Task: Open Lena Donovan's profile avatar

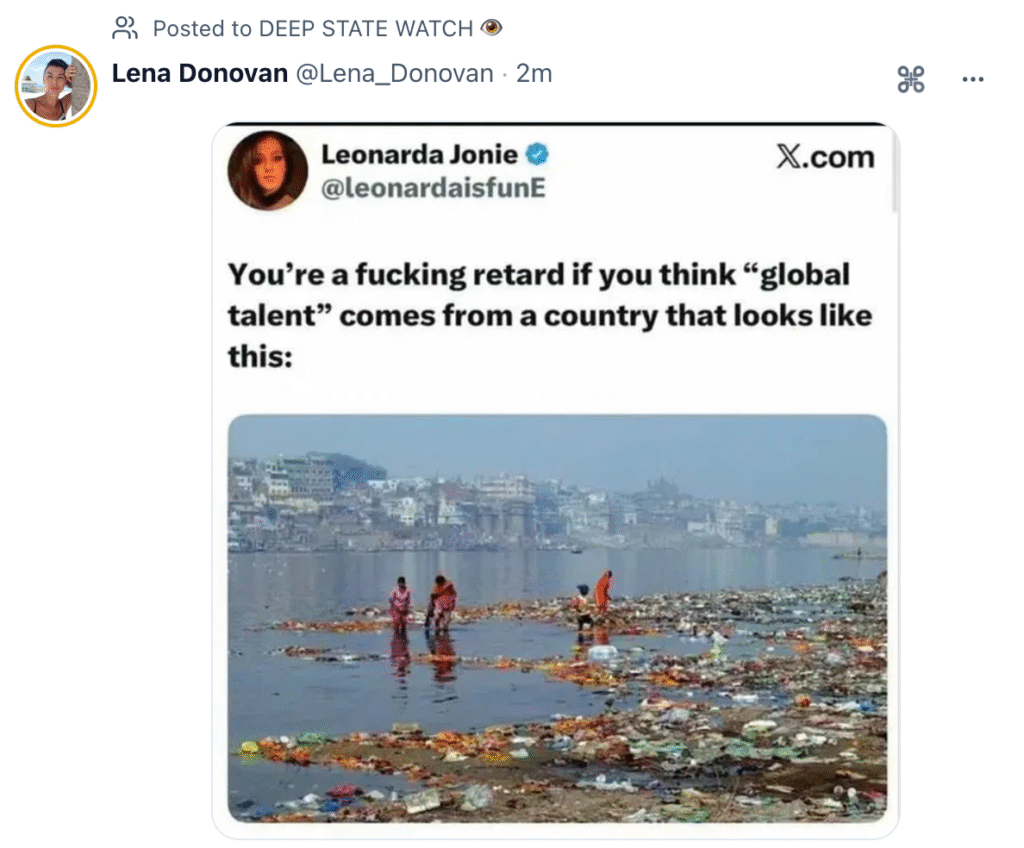Action: point(56,86)
